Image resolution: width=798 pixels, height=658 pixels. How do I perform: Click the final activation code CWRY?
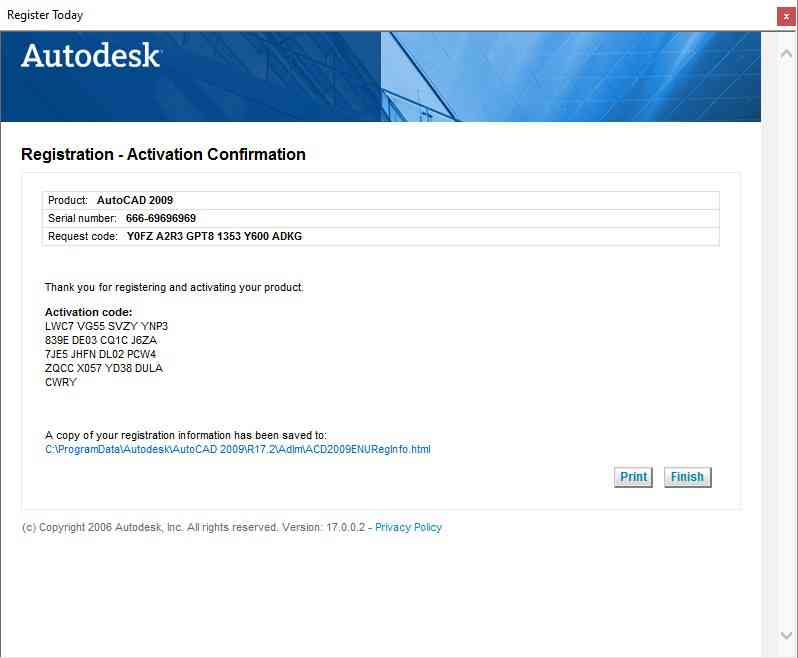(61, 382)
